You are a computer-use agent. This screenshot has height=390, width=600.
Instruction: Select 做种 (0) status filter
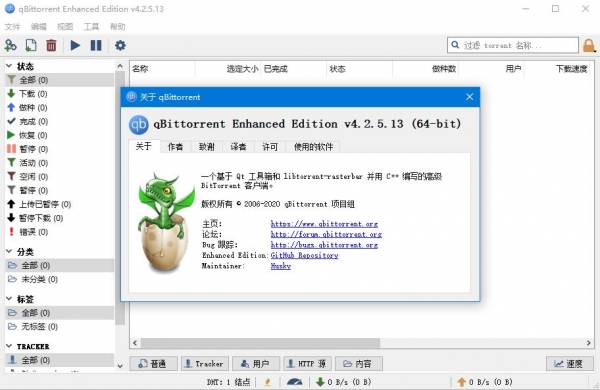pyautogui.click(x=59, y=108)
